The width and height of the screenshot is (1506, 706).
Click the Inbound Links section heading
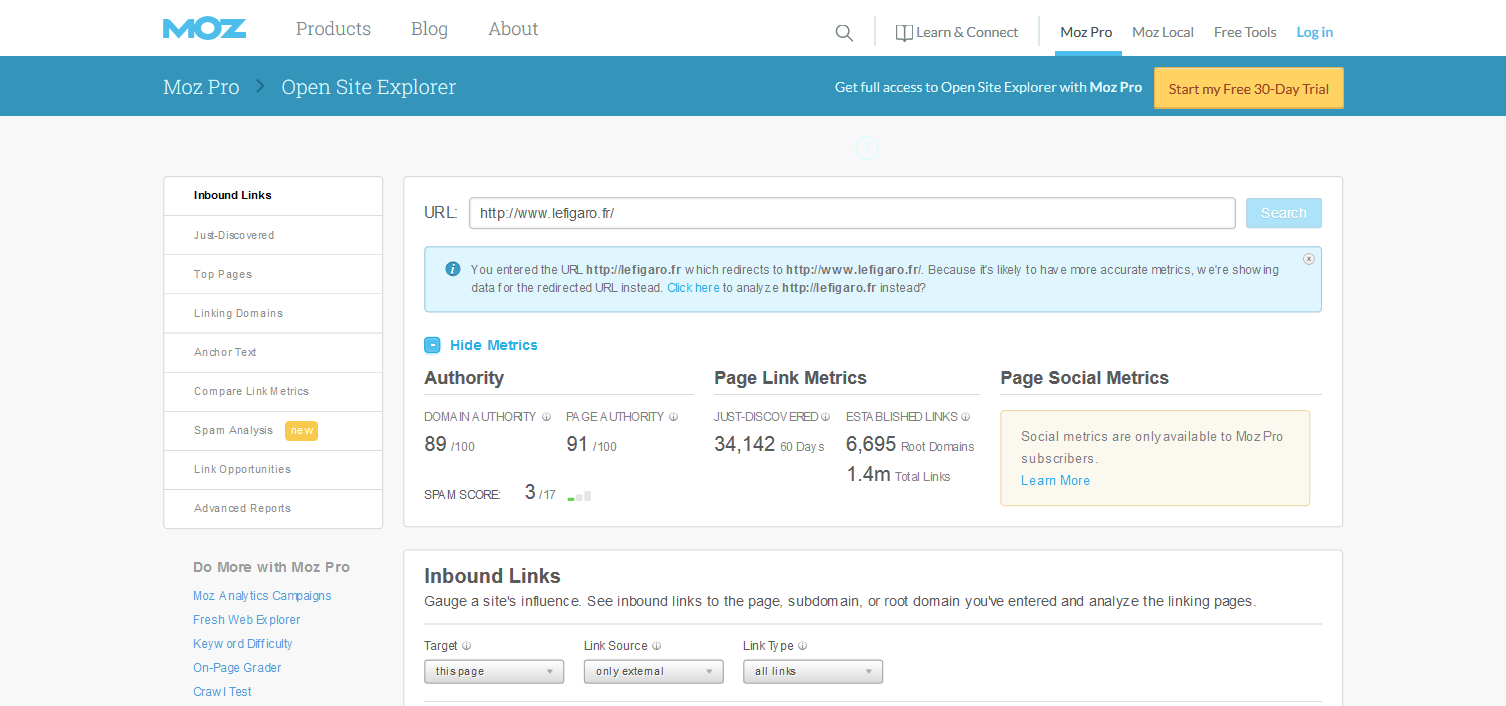[492, 576]
